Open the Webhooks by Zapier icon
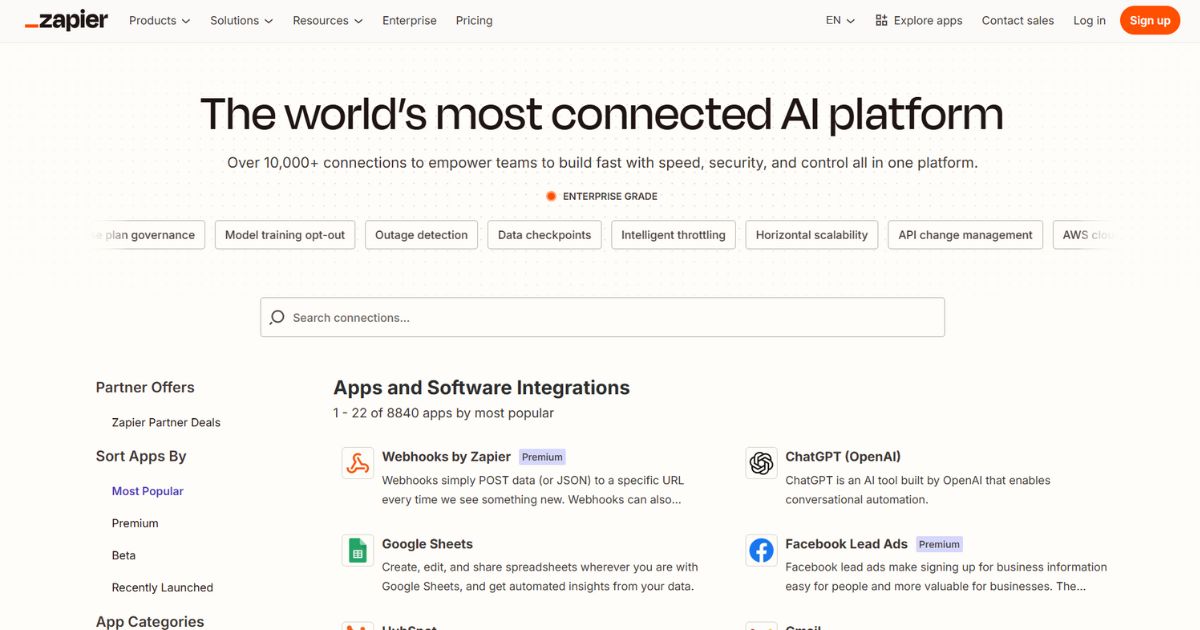This screenshot has width=1200, height=630. point(357,463)
